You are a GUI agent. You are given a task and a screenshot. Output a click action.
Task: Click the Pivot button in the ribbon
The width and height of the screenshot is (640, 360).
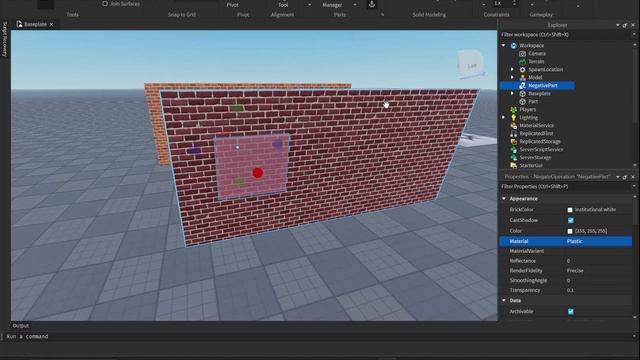[x=232, y=4]
